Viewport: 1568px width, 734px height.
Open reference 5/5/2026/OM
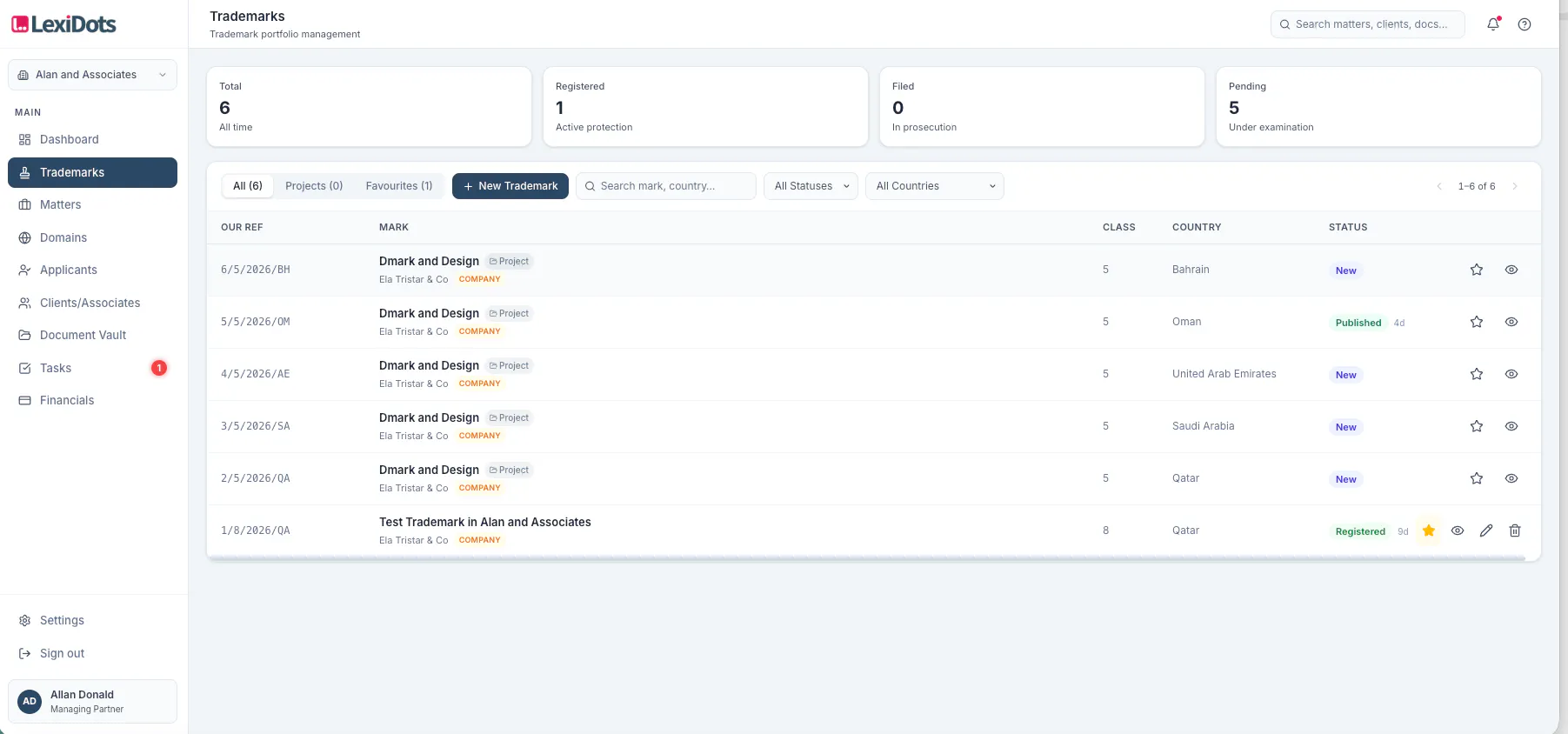click(x=256, y=322)
